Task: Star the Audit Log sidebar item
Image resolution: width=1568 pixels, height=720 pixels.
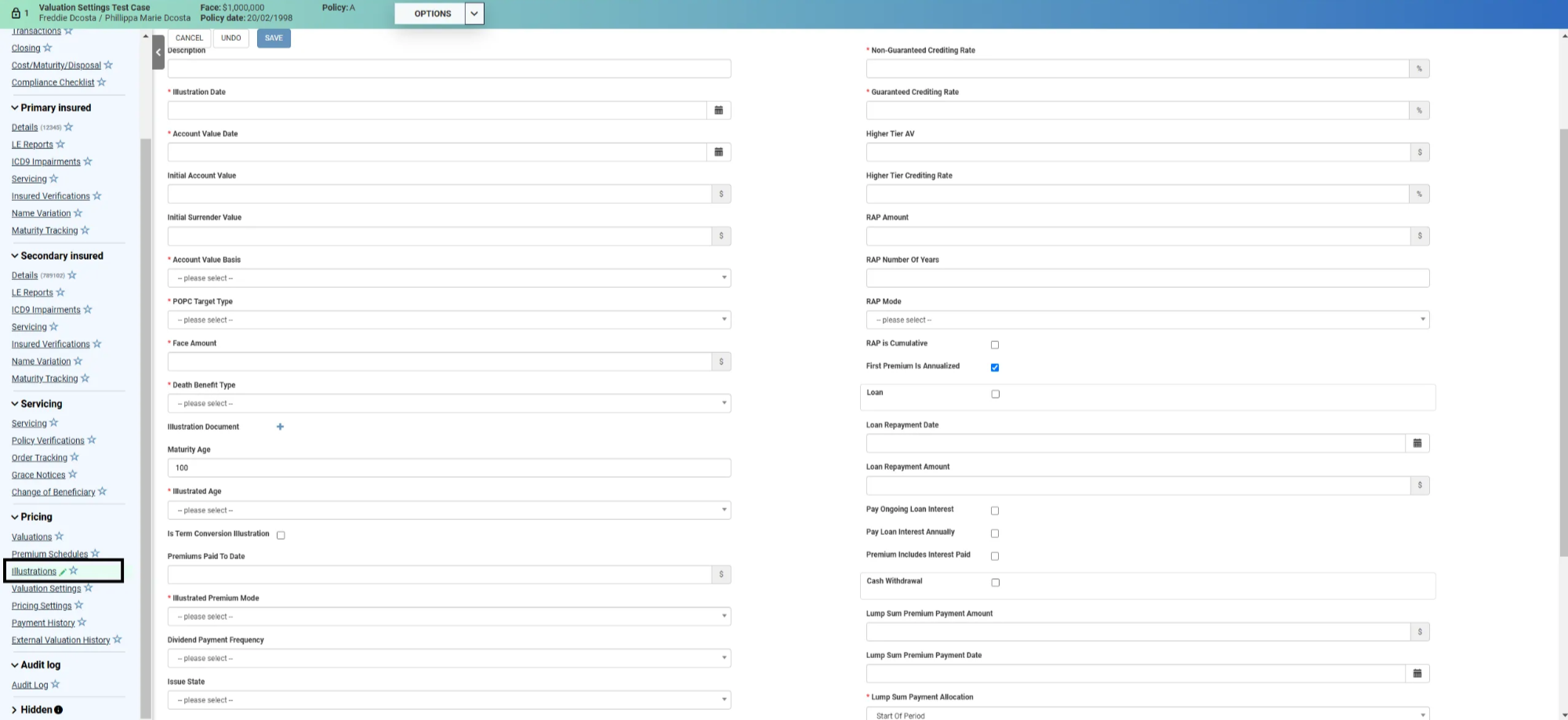Action: 56,685
